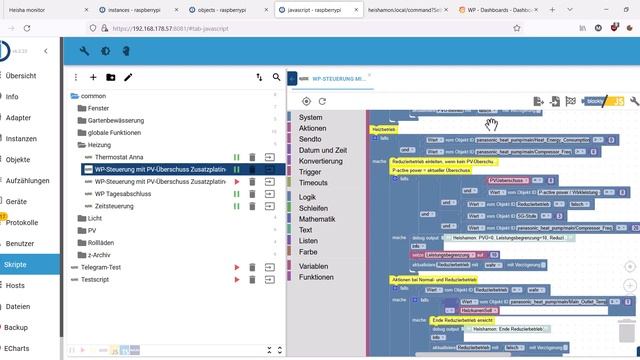The width and height of the screenshot is (640, 360).
Task: Bookmark this page with star icon
Action: (x=517, y=29)
